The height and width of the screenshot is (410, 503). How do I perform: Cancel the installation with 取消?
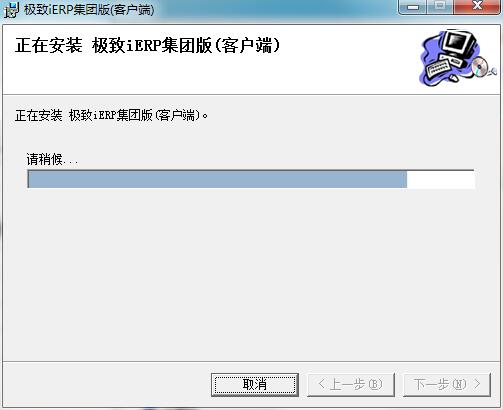click(255, 385)
